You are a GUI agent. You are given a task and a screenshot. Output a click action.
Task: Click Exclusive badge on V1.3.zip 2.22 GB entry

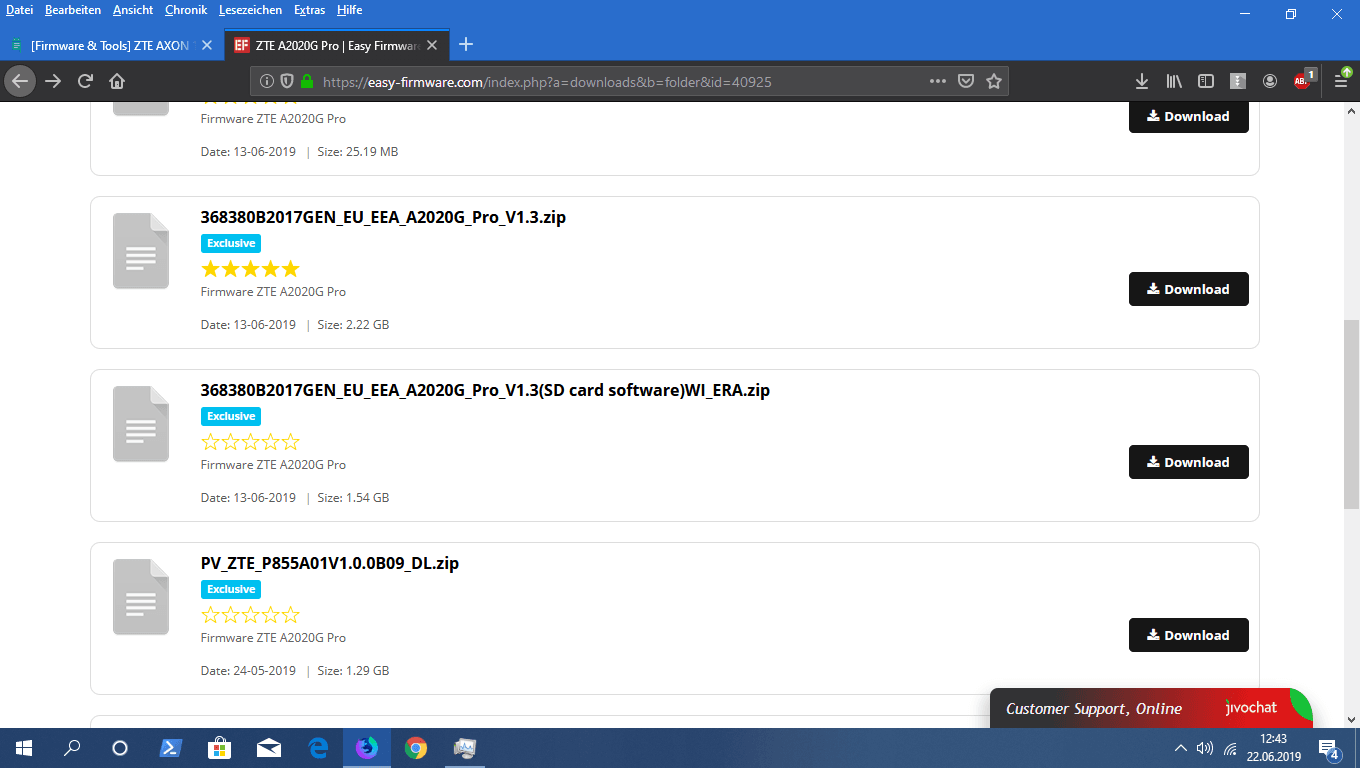coord(231,243)
